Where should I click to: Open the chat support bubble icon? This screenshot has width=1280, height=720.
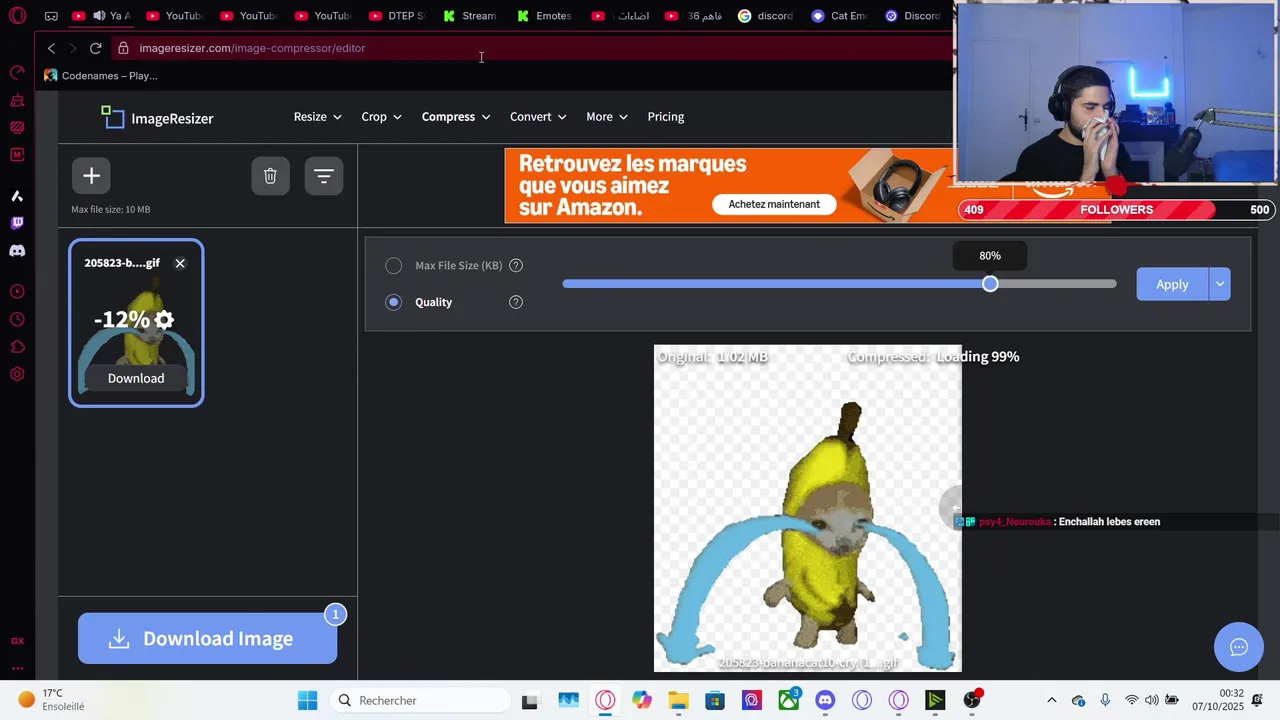pos(1238,647)
